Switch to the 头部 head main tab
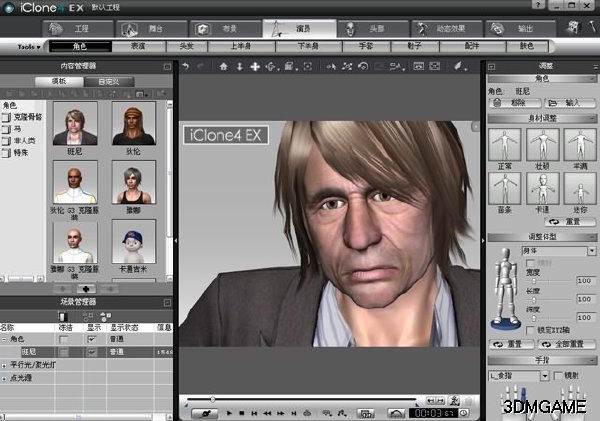The height and width of the screenshot is (421, 600). (x=373, y=29)
